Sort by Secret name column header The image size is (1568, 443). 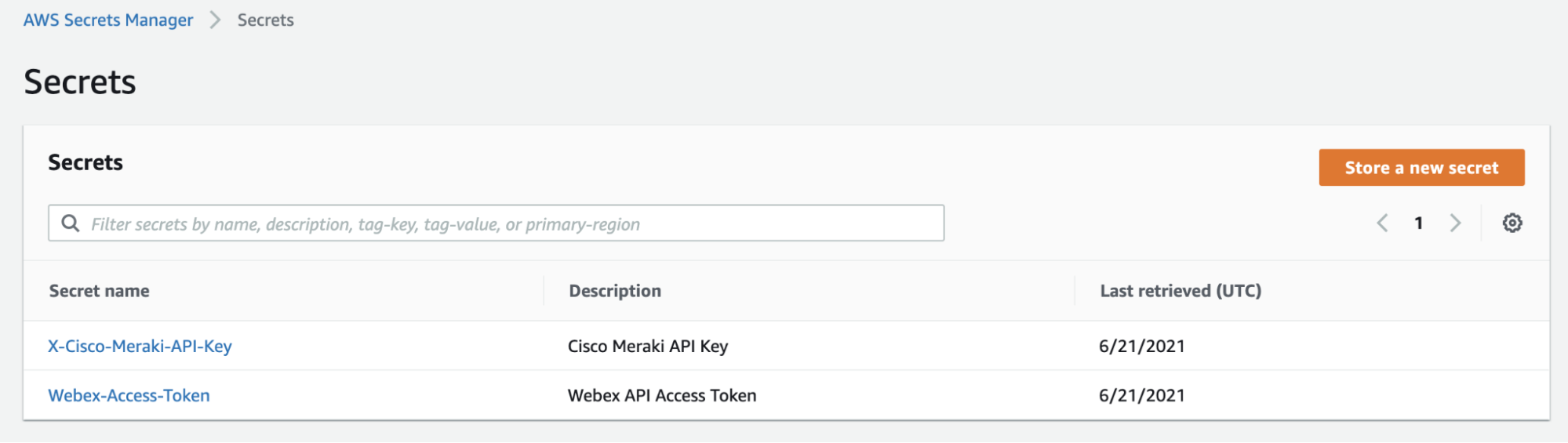click(x=99, y=291)
